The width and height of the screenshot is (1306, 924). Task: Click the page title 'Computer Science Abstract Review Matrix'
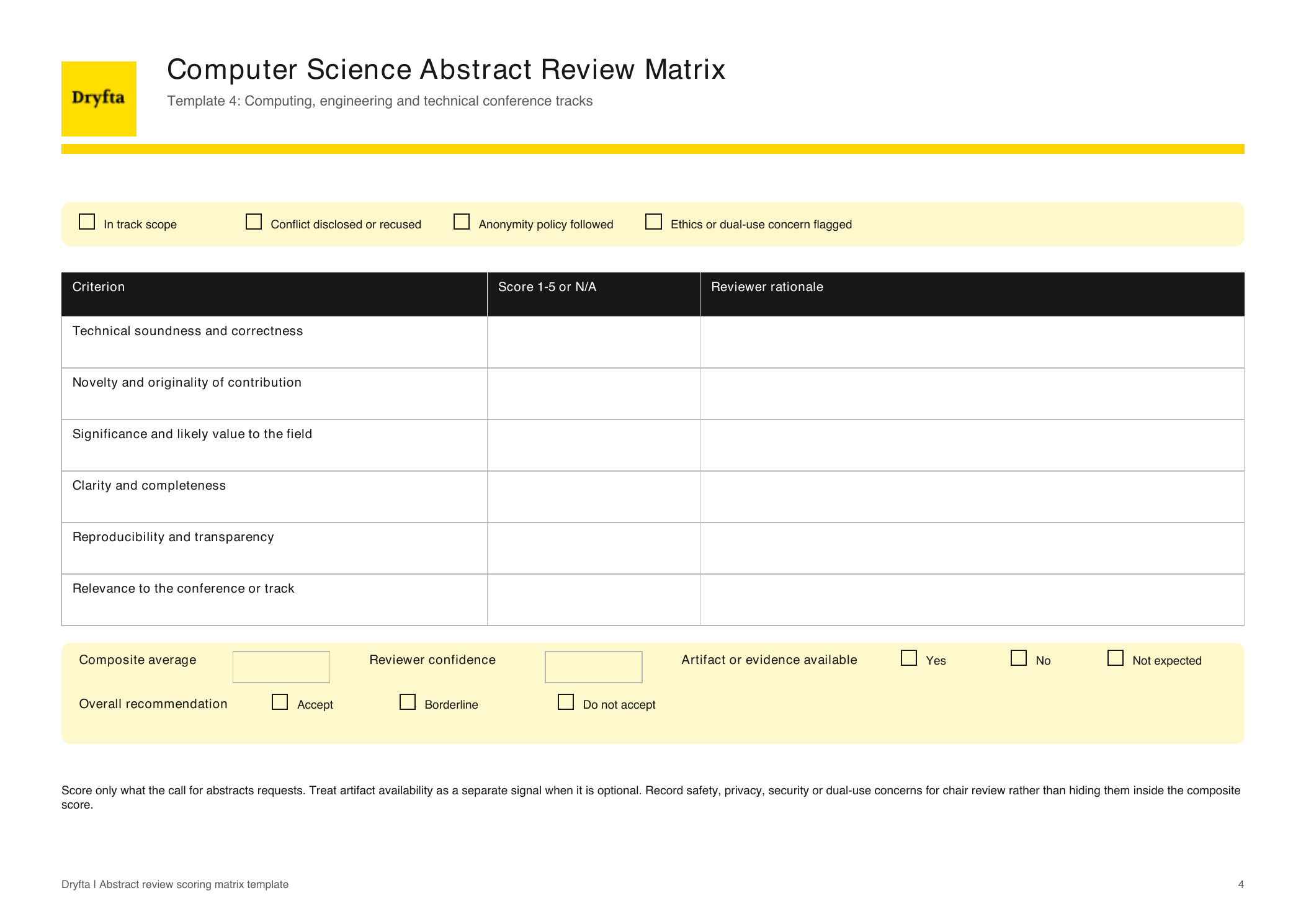[x=446, y=70]
